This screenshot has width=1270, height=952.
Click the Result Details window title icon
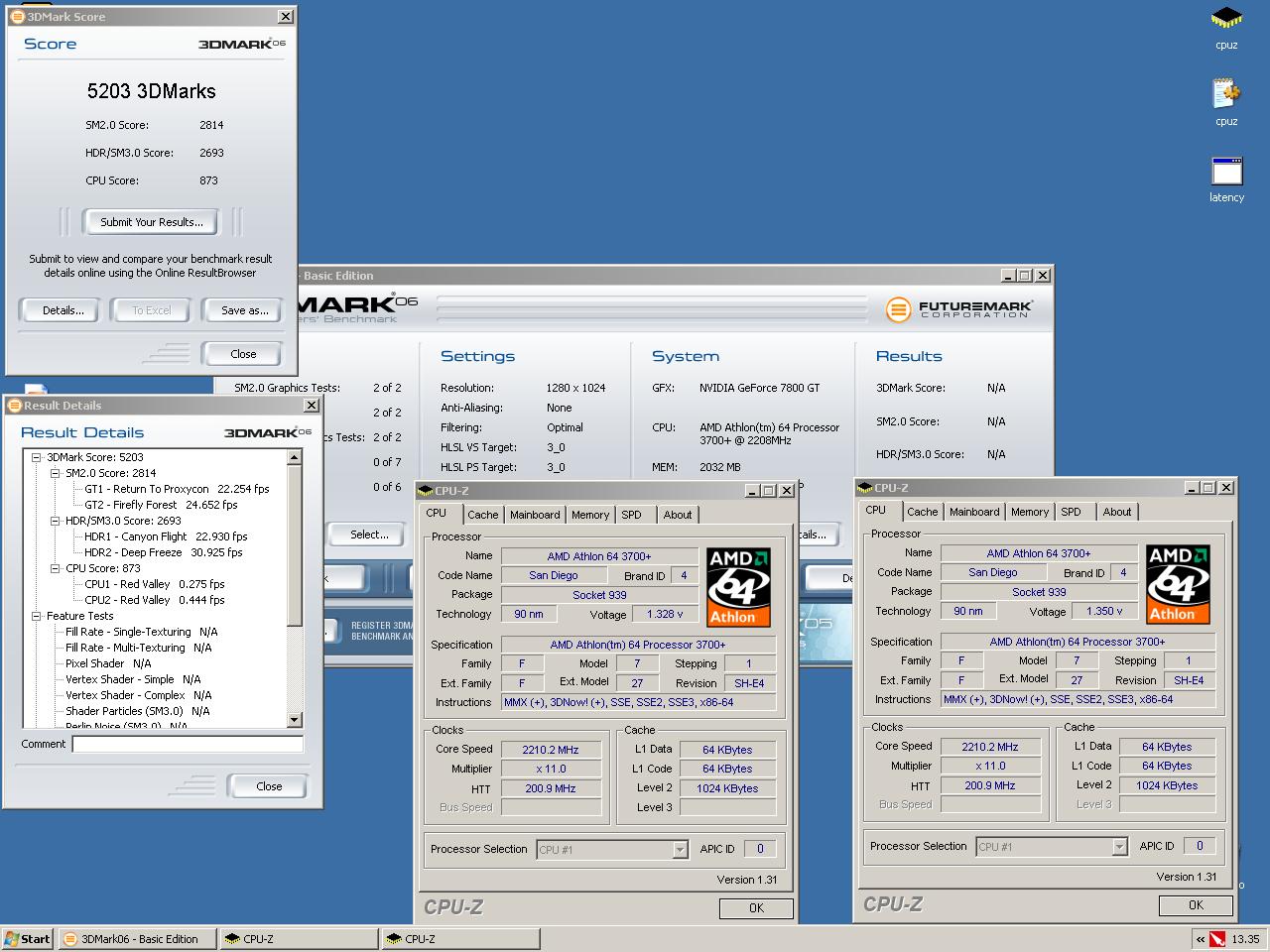pos(14,406)
